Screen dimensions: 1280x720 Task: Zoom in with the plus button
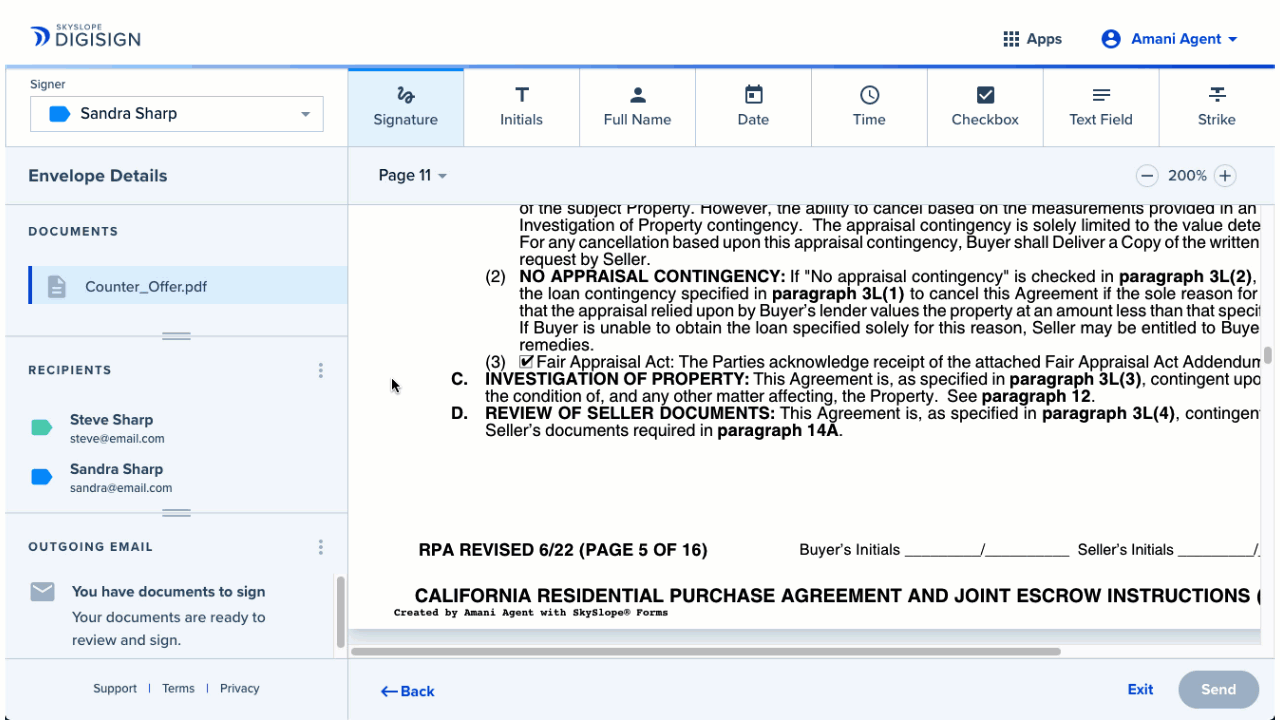1225,176
